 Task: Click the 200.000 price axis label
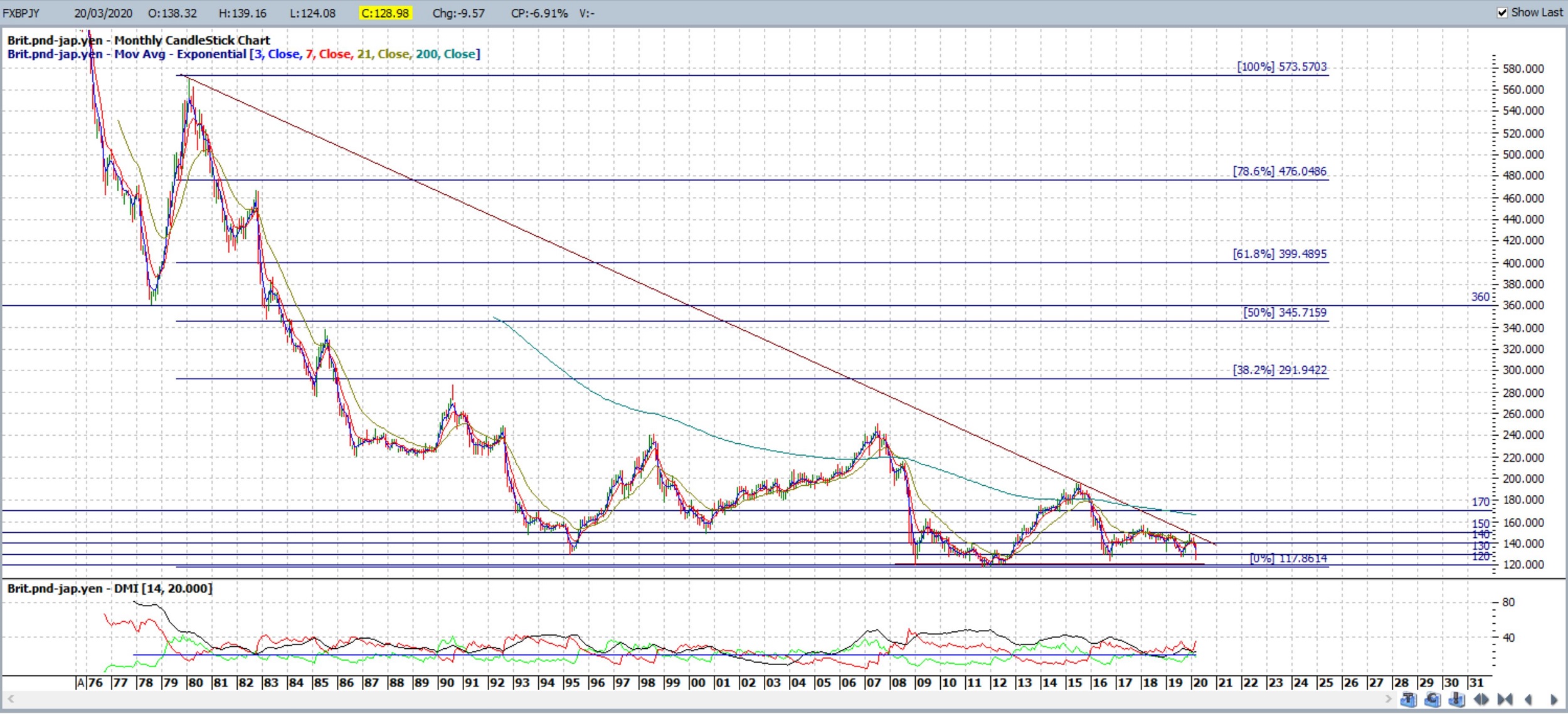point(1523,478)
